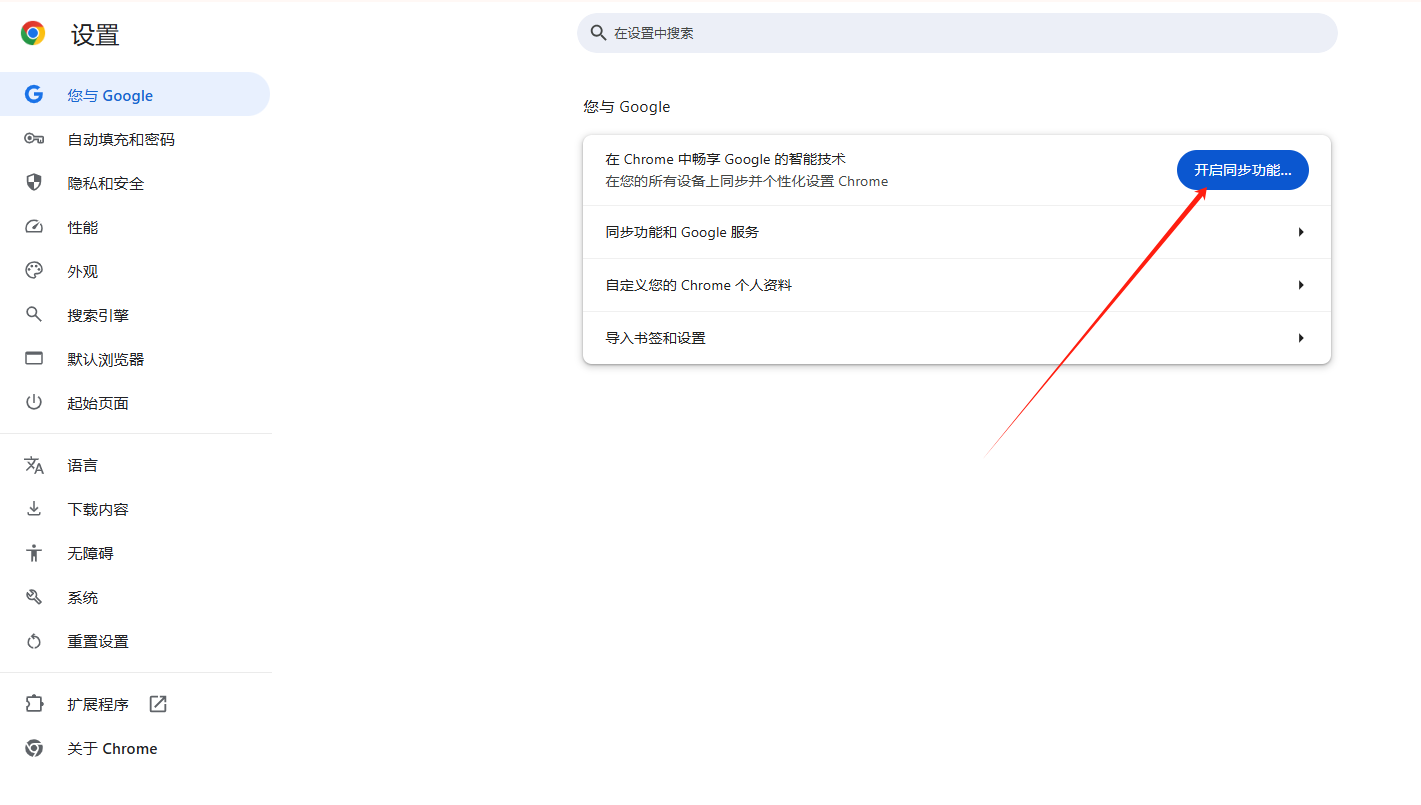Image resolution: width=1421 pixels, height=805 pixels.
Task: Click the power icon for 起始页面
Action: point(34,403)
